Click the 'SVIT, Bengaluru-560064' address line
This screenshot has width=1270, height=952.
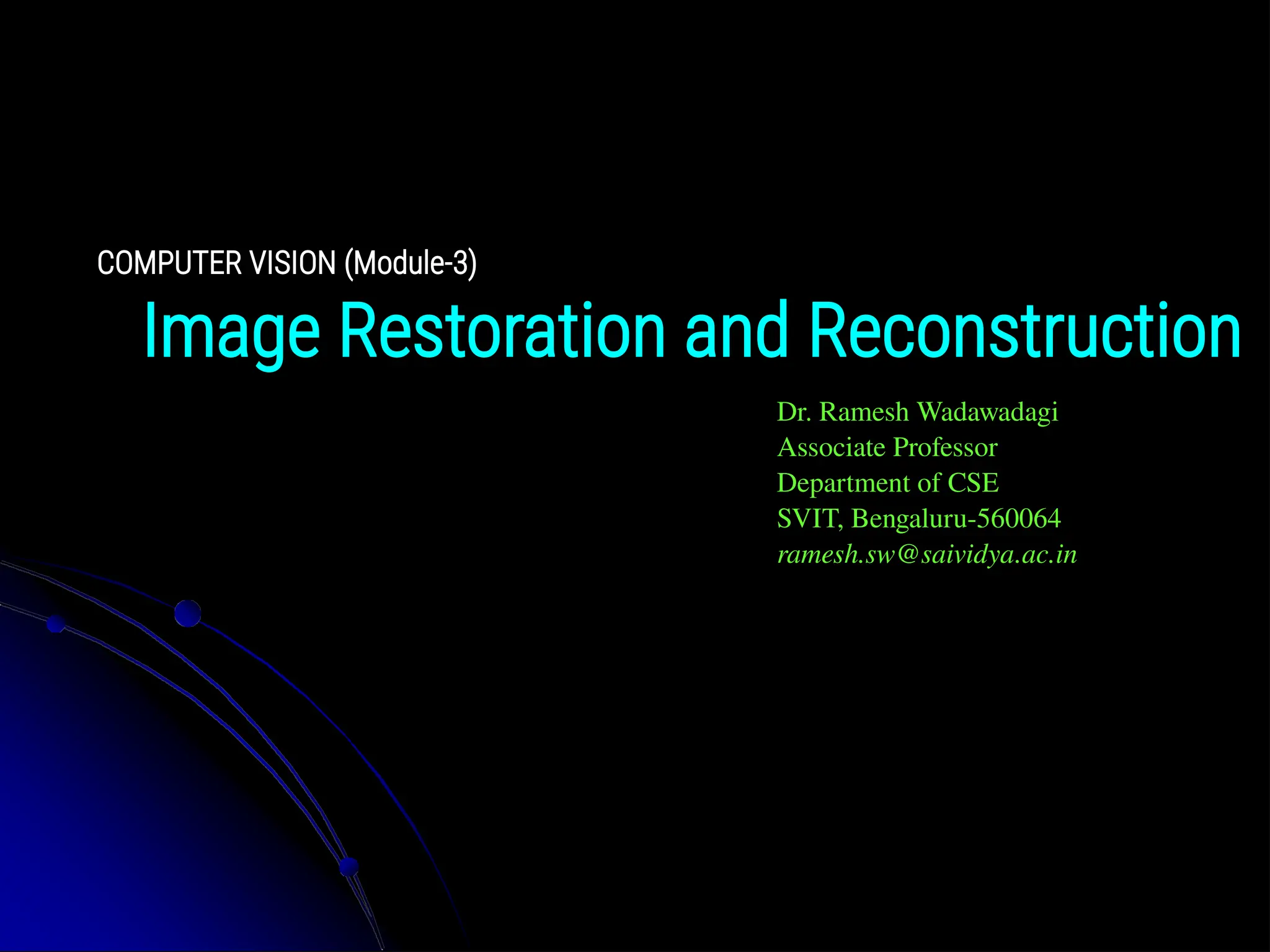[x=918, y=519]
